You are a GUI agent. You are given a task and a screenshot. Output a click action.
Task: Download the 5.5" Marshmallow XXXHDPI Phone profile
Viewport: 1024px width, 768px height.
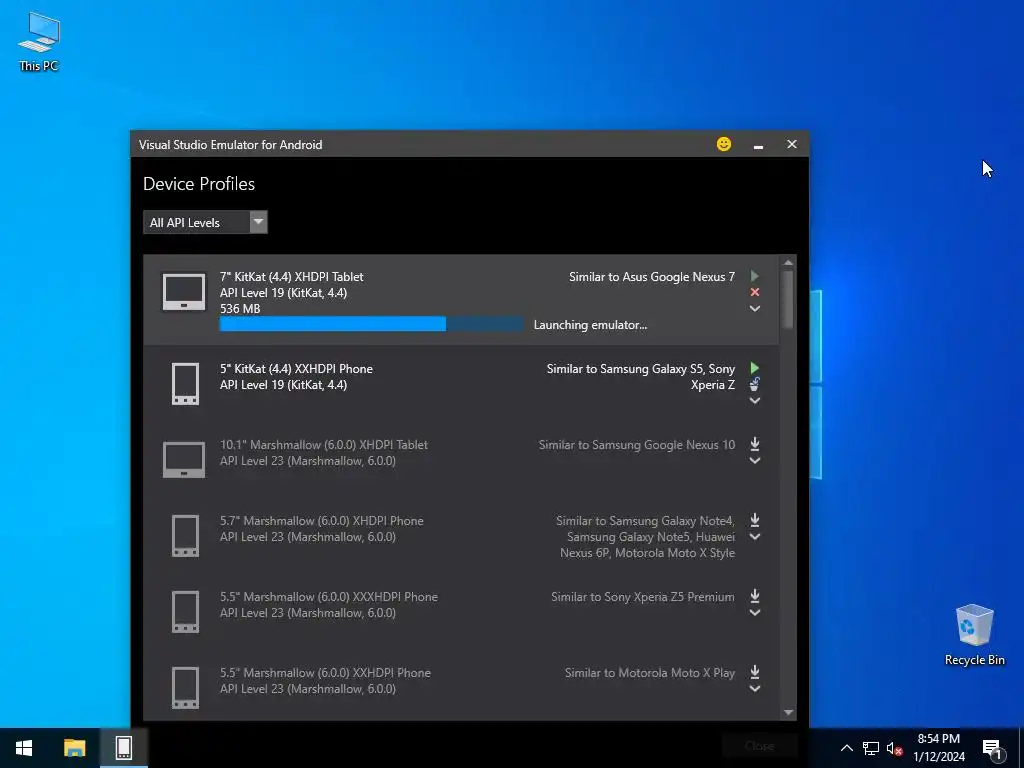[754, 596]
